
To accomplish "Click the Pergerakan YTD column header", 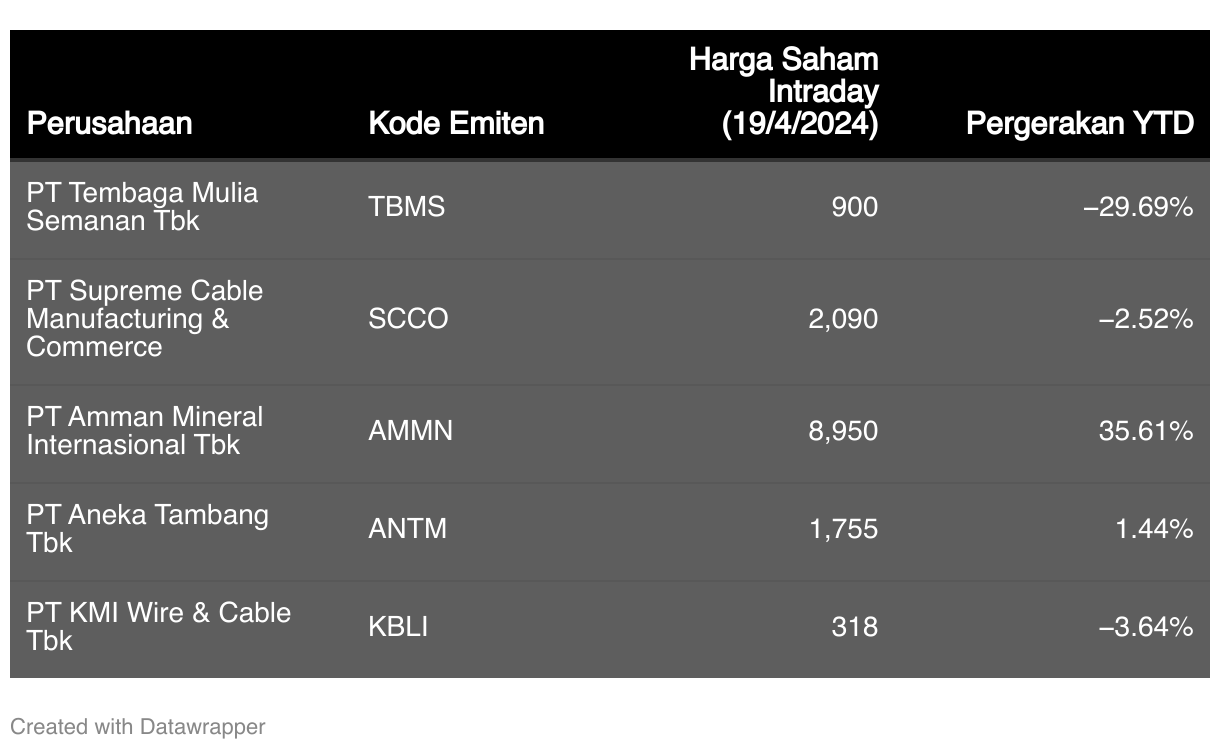I will [1079, 123].
